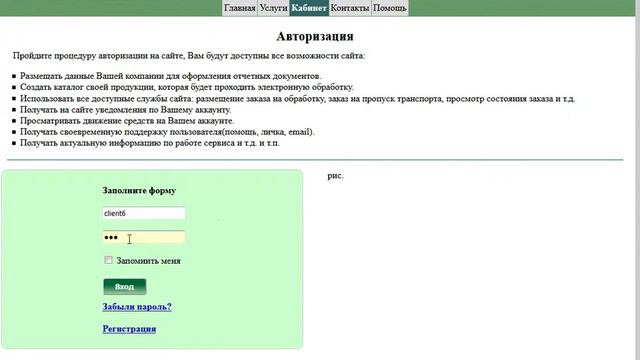Viewport: 640px width, 360px height.
Task: Click the line starting Использовать все доступные службы
Action: pyautogui.click(x=298, y=98)
